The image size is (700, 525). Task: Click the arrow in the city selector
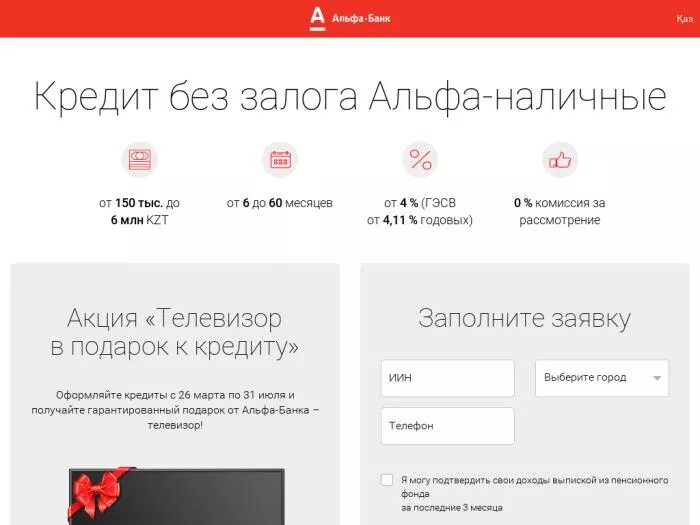click(657, 378)
